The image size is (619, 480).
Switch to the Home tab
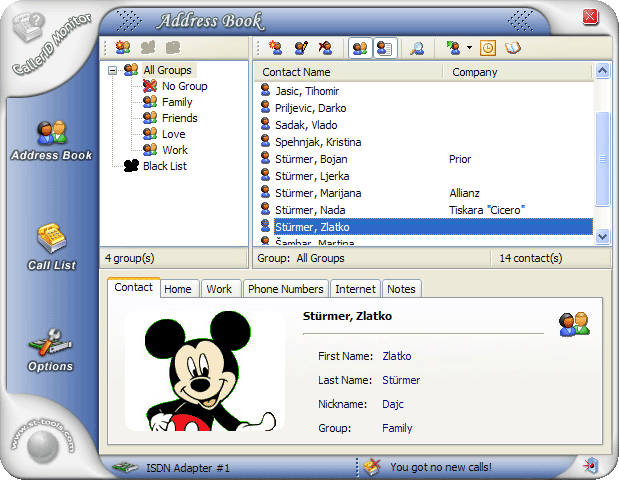[x=178, y=289]
